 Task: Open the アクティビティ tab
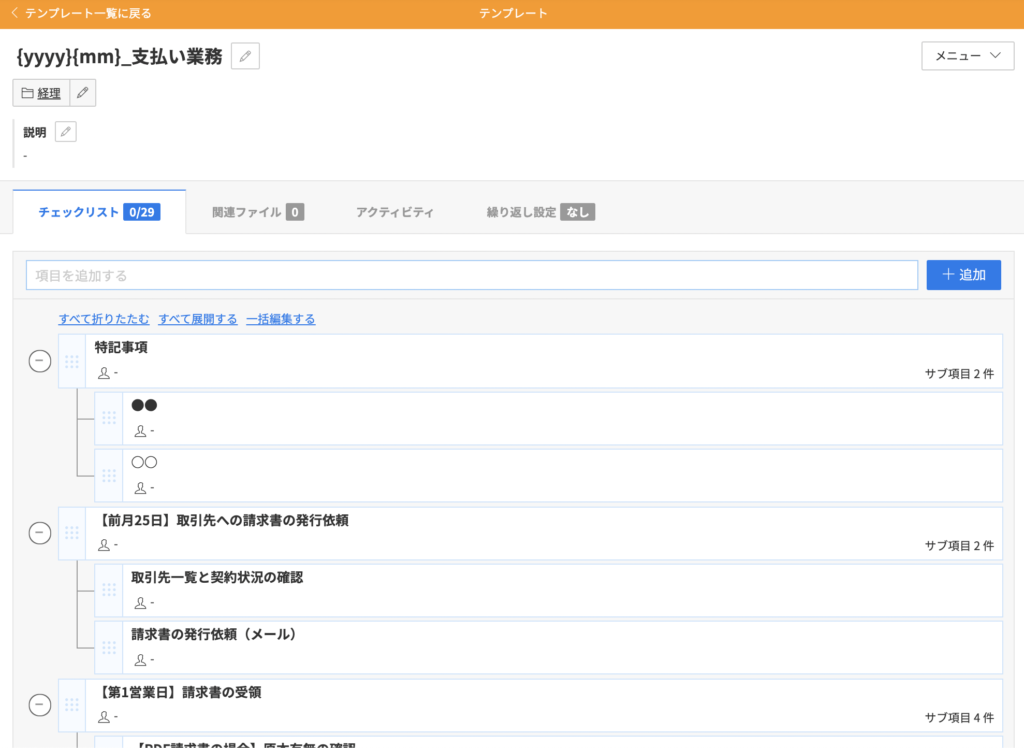tap(395, 212)
